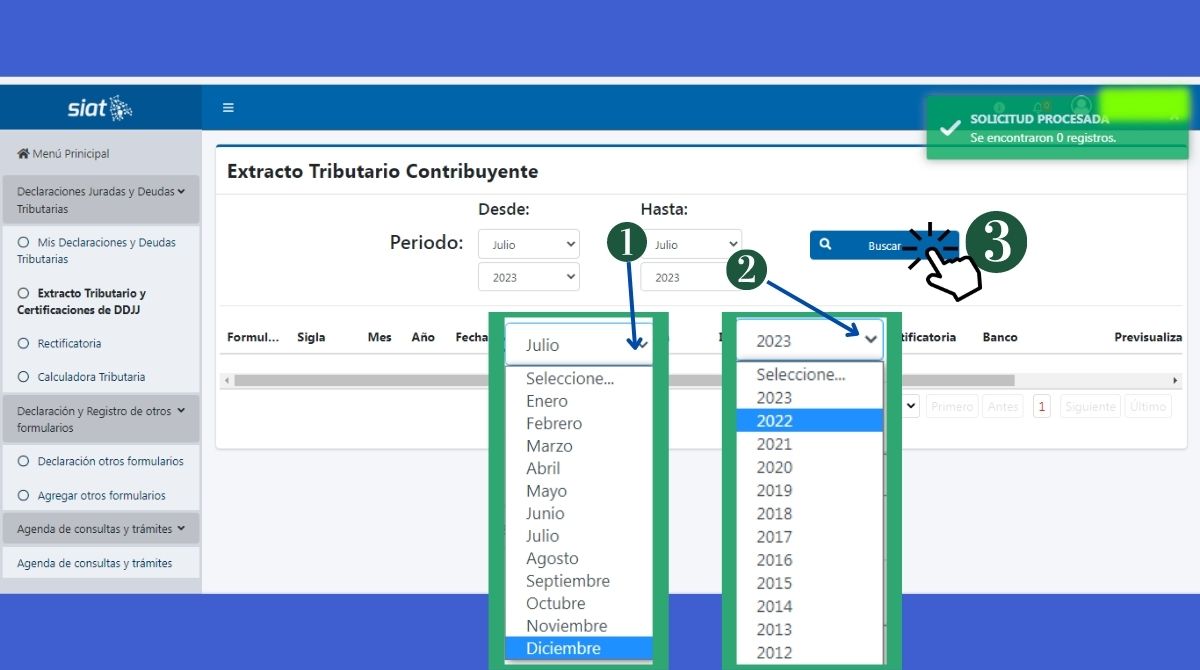Screen dimensions: 1200x670
Task: Click the green checkmark notification icon
Action: [x=951, y=128]
